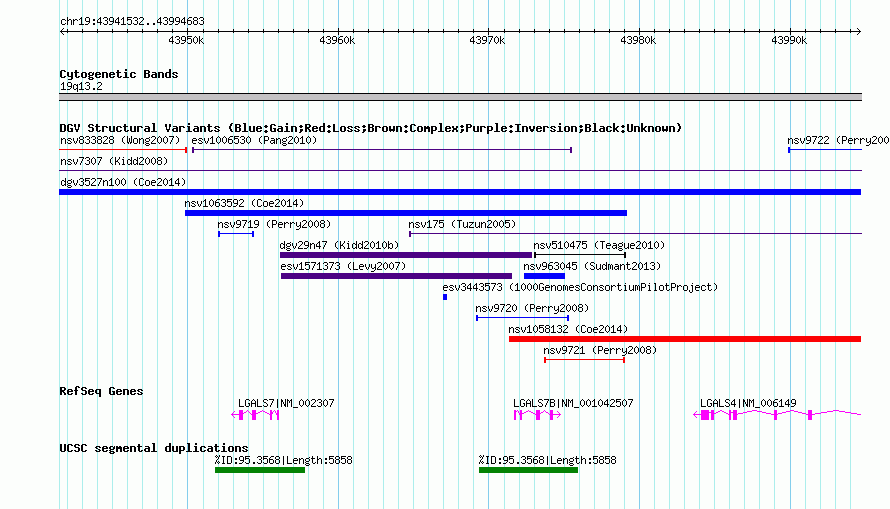Click the gray 19q13.2 cytogenetic band bar
Image resolution: width=890 pixels, height=509 pixels.
(460, 97)
